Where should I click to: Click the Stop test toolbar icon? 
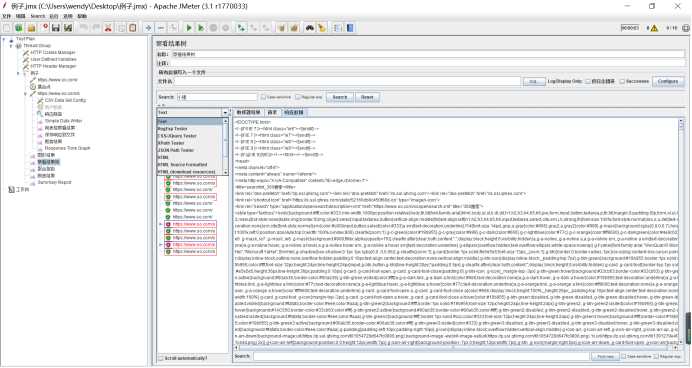tap(213, 28)
